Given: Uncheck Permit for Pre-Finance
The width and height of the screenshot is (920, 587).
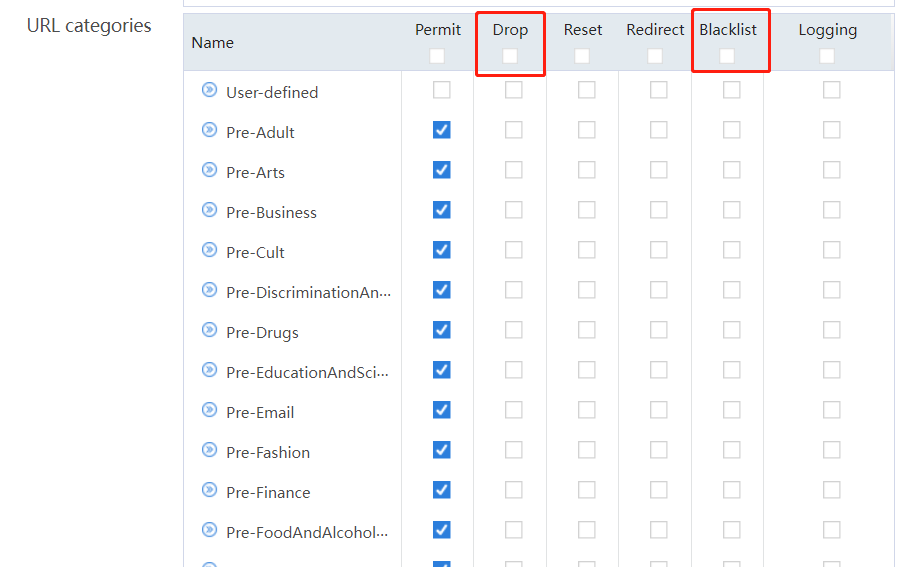Looking at the screenshot, I should [x=442, y=490].
